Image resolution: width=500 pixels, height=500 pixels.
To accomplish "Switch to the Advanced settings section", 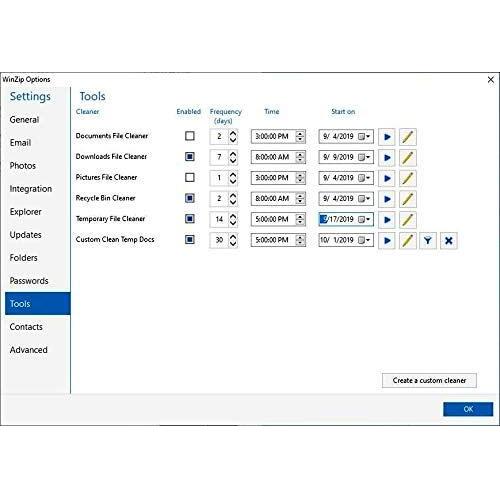I will point(29,350).
